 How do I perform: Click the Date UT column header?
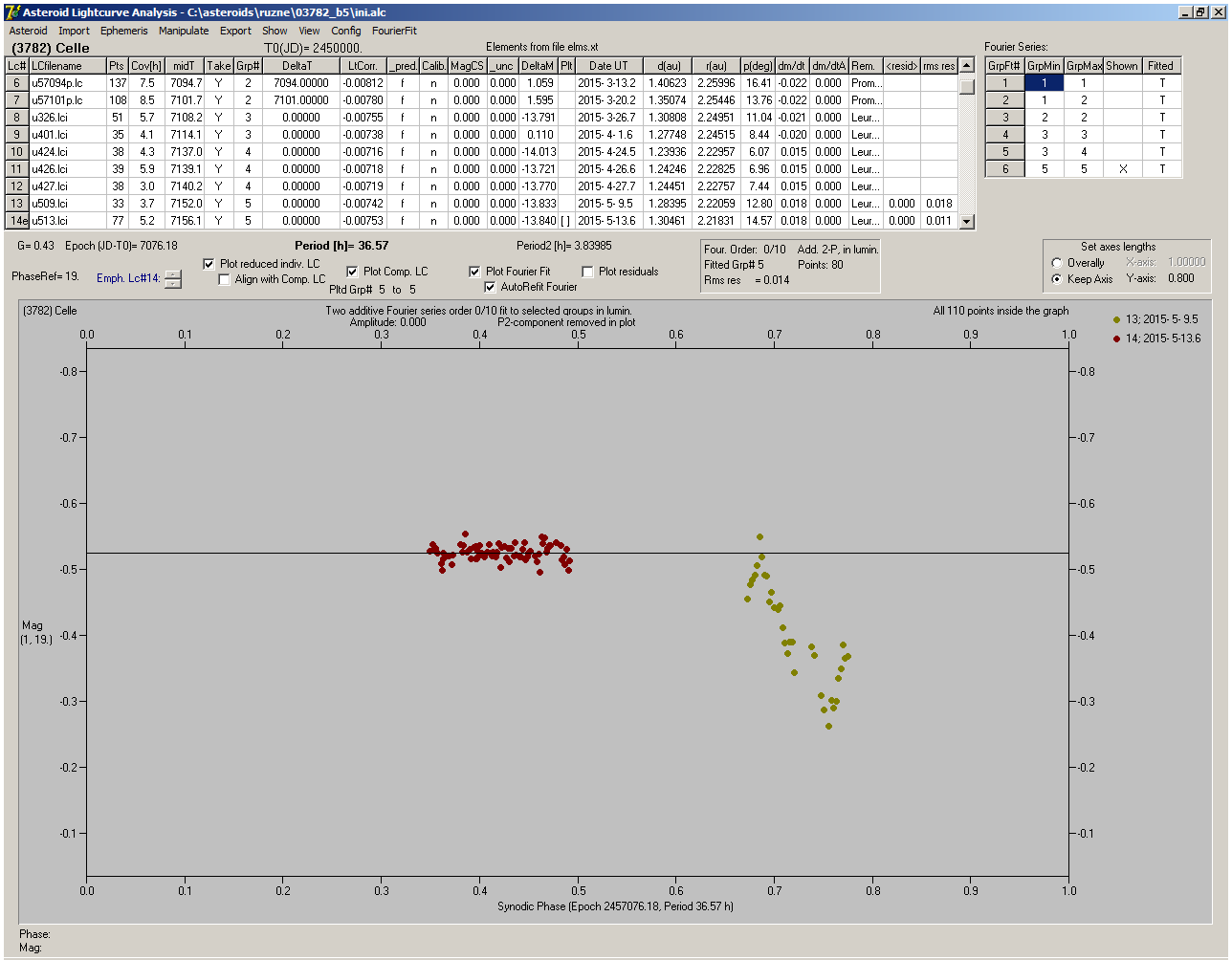tap(608, 66)
